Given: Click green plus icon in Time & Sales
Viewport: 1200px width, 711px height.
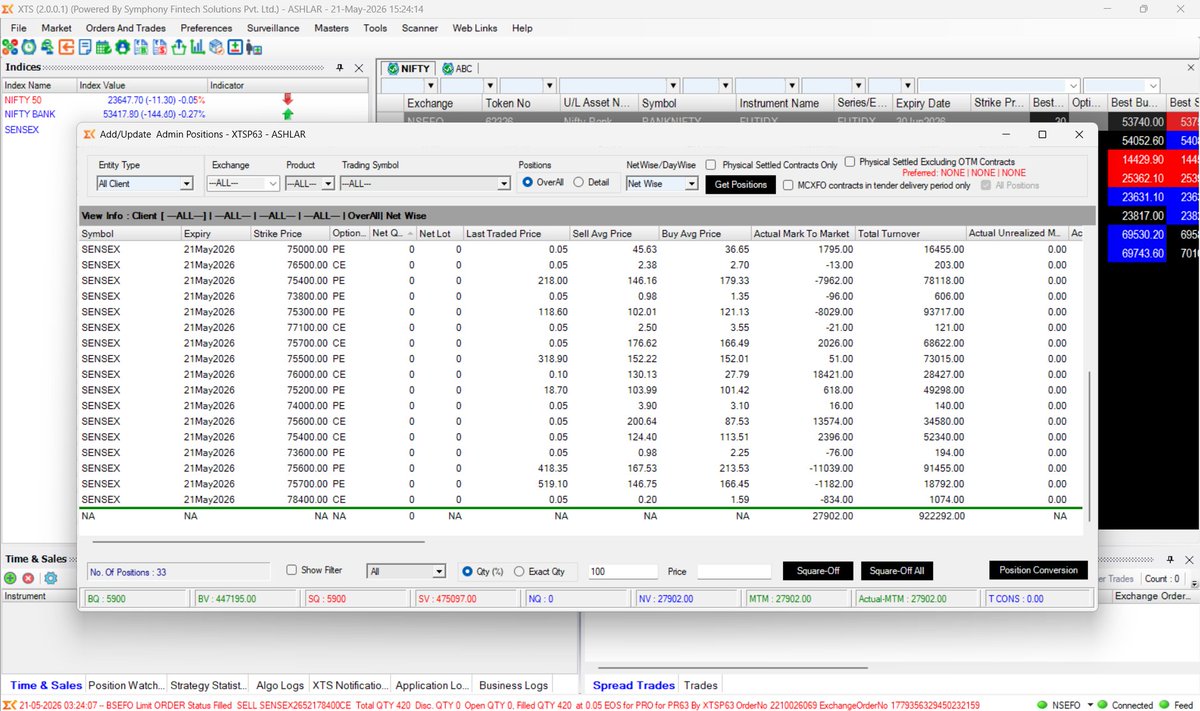Looking at the screenshot, I should [x=10, y=578].
